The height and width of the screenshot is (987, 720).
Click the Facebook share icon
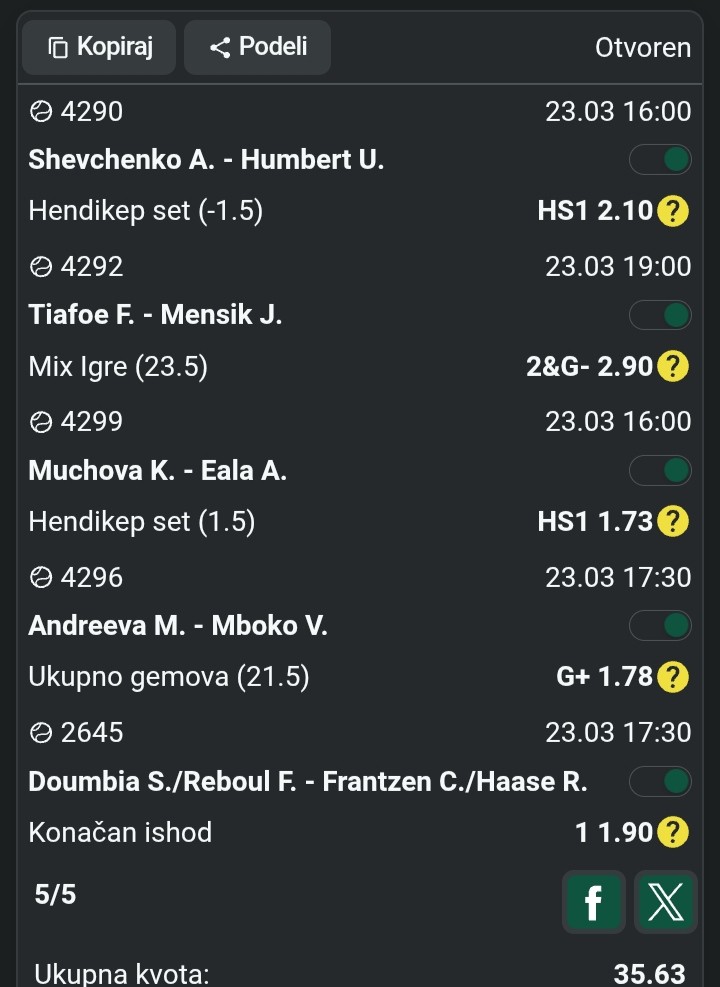click(593, 901)
